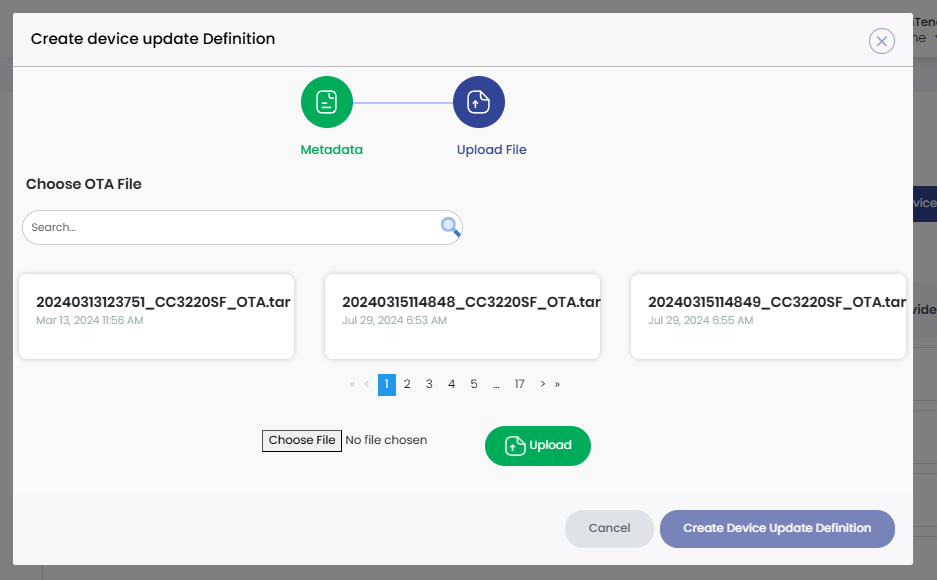Click the 'Jul 29, 2024 6:53 AM' date
The height and width of the screenshot is (580, 937).
coord(394,321)
